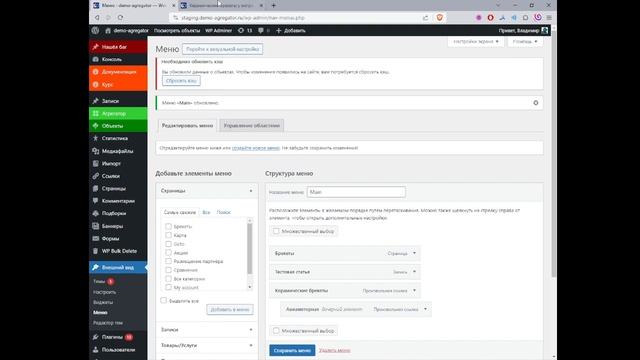Viewport: 640px width, 360px height.
Task: Open Импорт in the sidebar
Action: pyautogui.click(x=118, y=164)
